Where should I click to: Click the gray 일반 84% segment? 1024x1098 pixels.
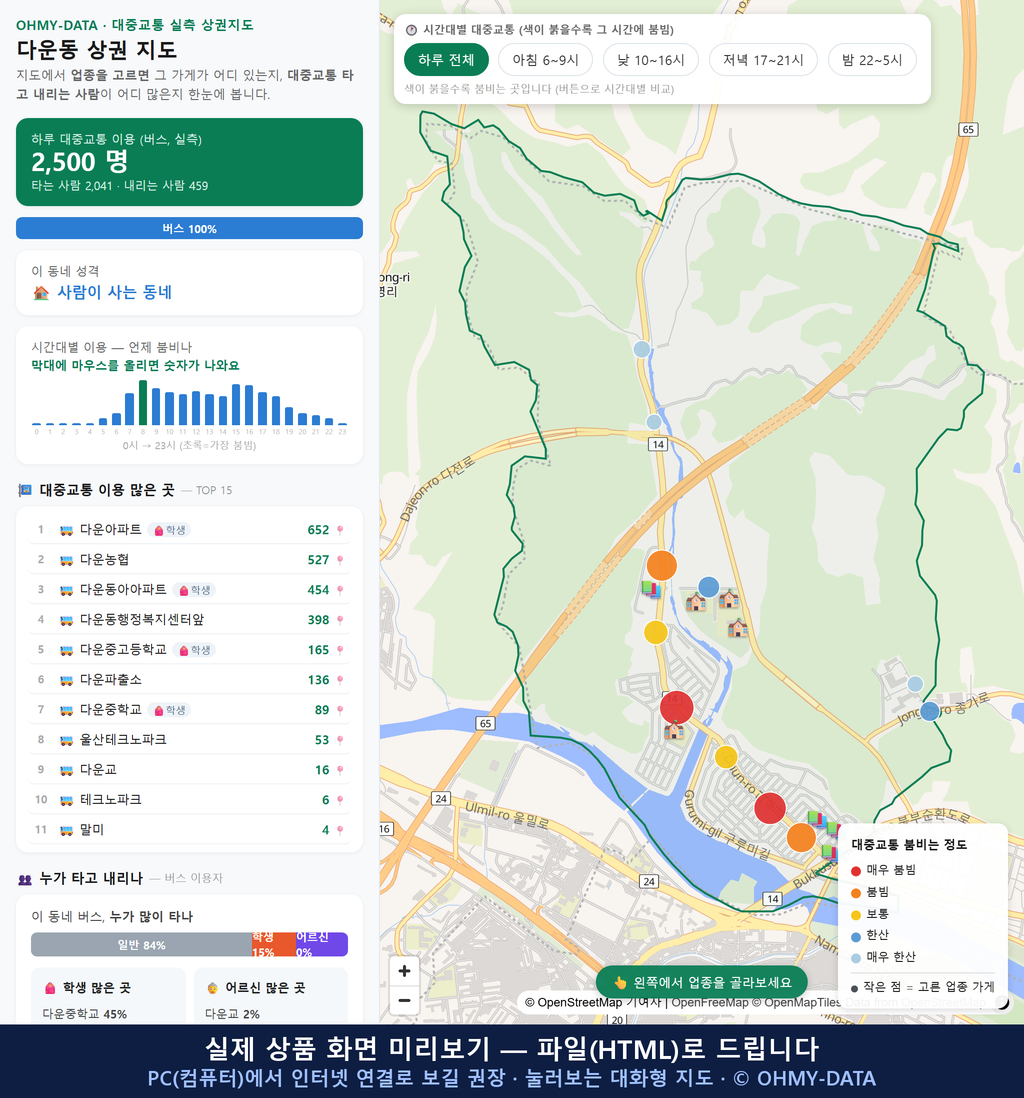[x=141, y=945]
